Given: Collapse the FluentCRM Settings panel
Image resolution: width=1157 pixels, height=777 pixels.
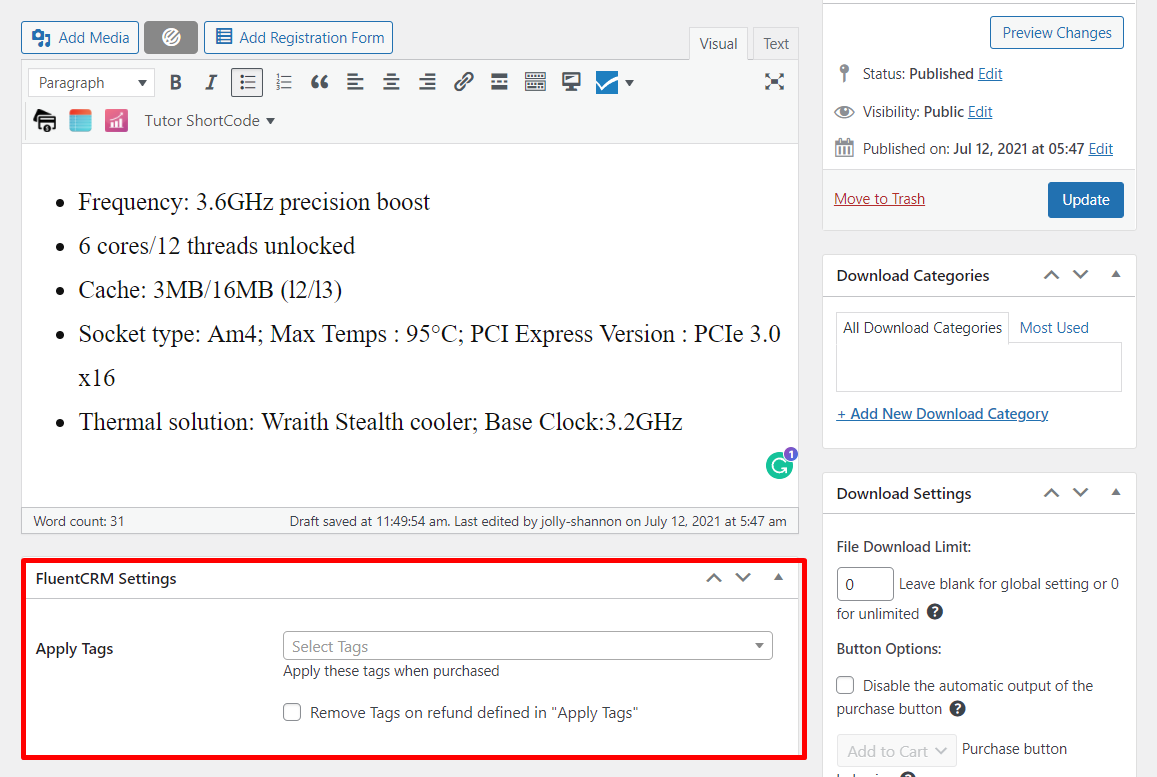Looking at the screenshot, I should (x=778, y=577).
